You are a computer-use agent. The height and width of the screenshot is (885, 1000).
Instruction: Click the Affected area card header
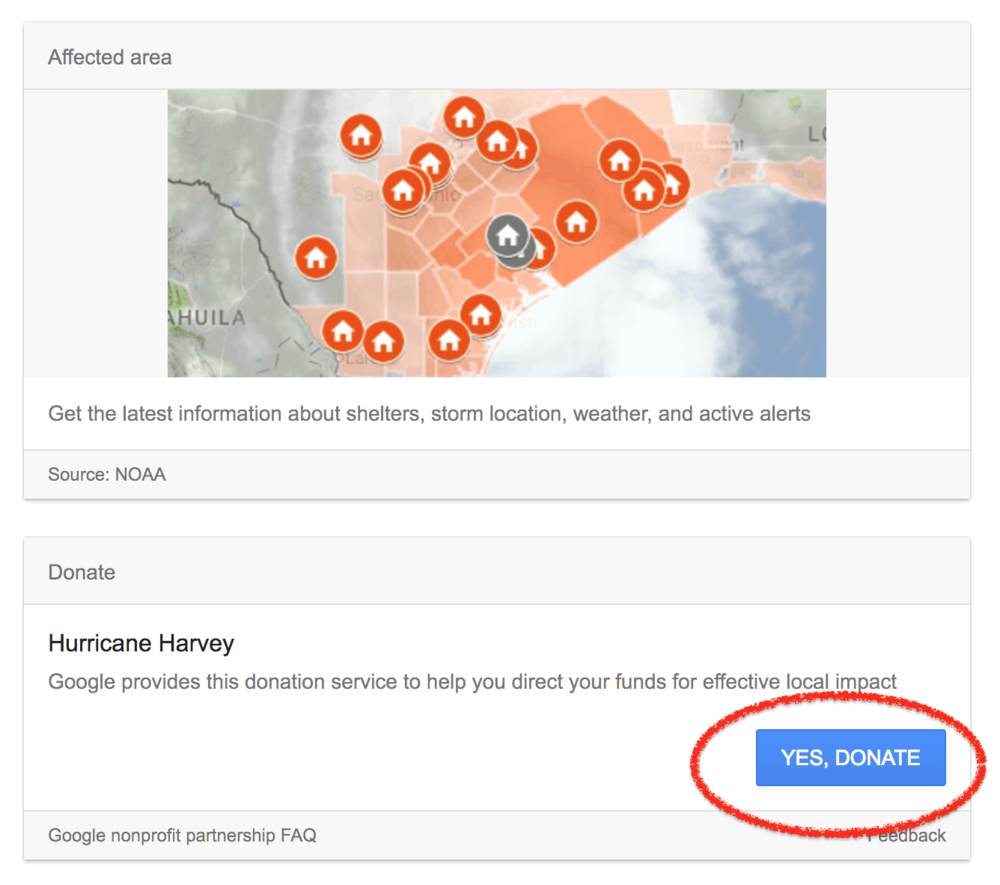110,57
